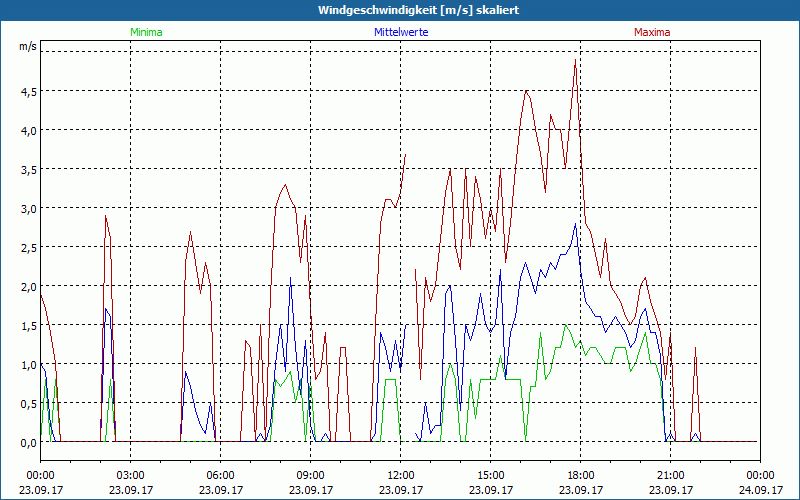Click the 4,0 y-axis value
This screenshot has height=500, width=800.
click(29, 131)
